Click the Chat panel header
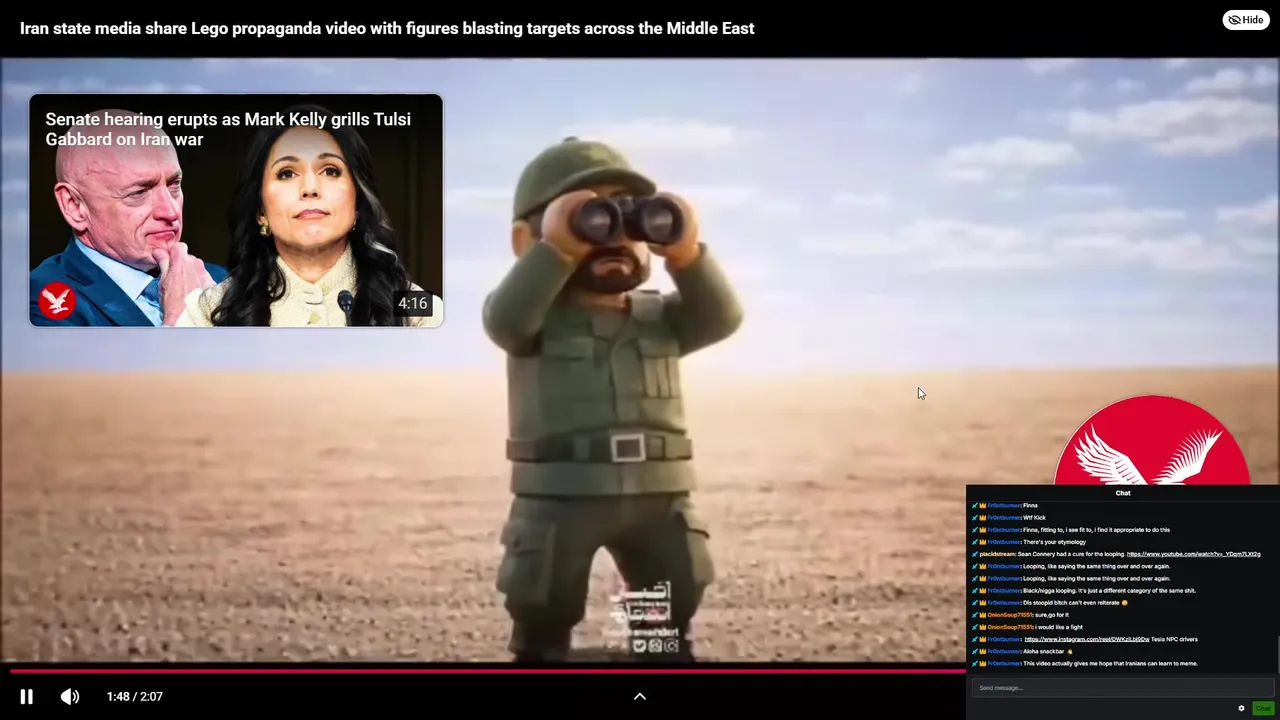 click(1123, 493)
